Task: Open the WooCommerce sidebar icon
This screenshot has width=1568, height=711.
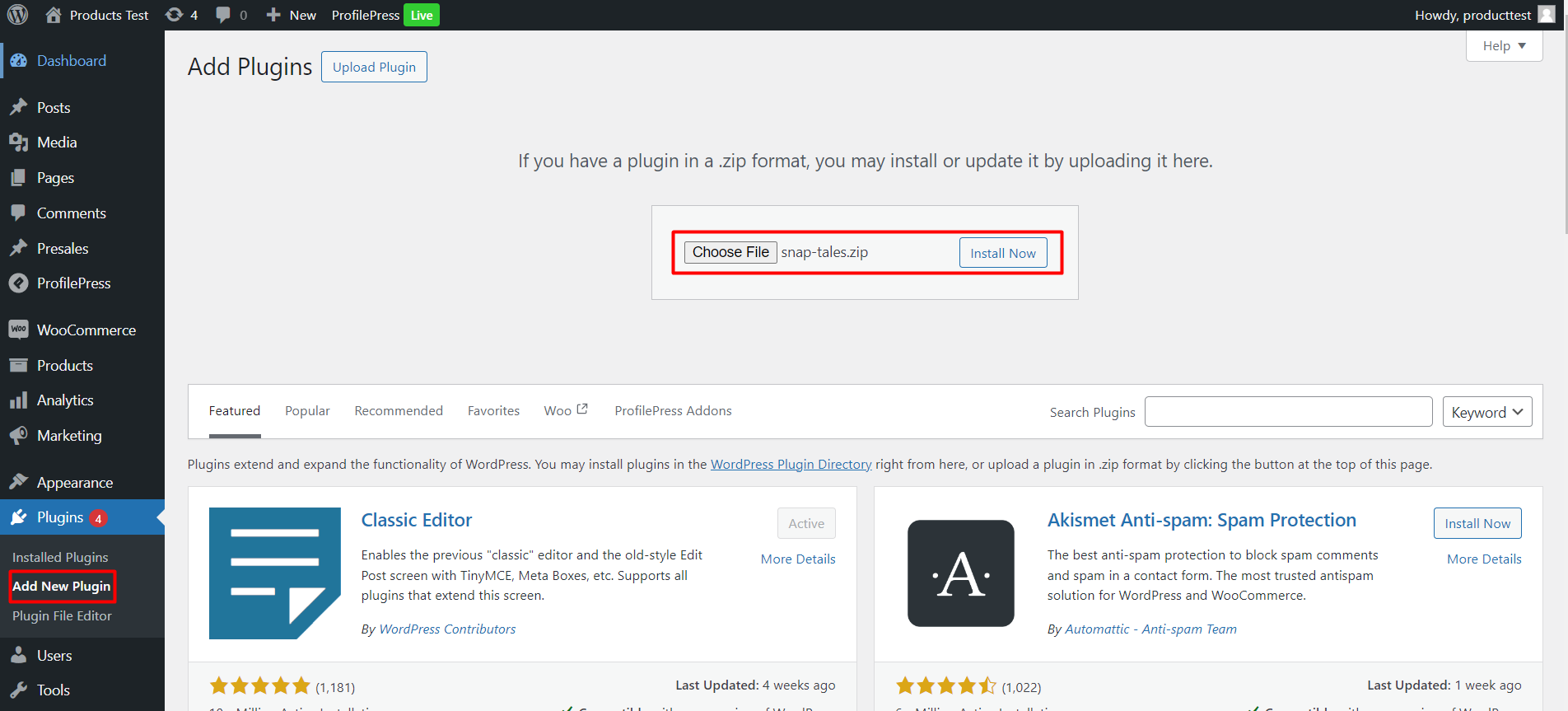Action: pos(18,330)
